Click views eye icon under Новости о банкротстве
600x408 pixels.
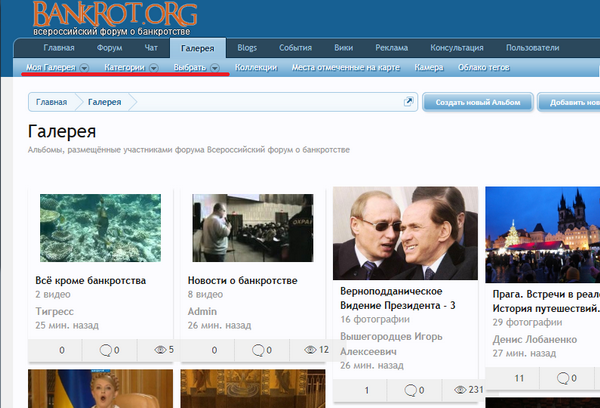[x=310, y=350]
